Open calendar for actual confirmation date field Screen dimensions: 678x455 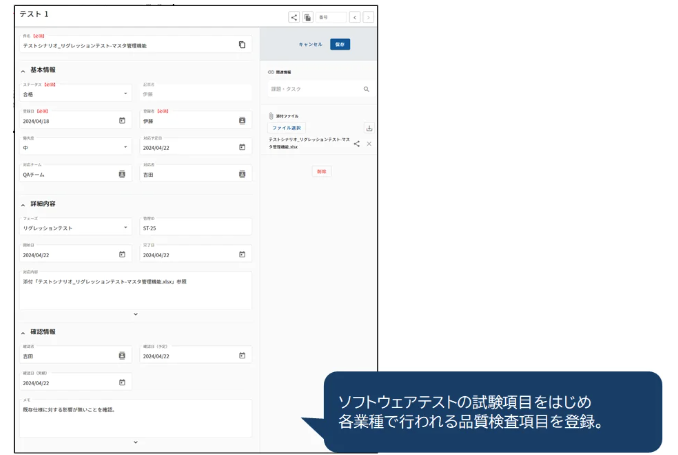(x=122, y=382)
